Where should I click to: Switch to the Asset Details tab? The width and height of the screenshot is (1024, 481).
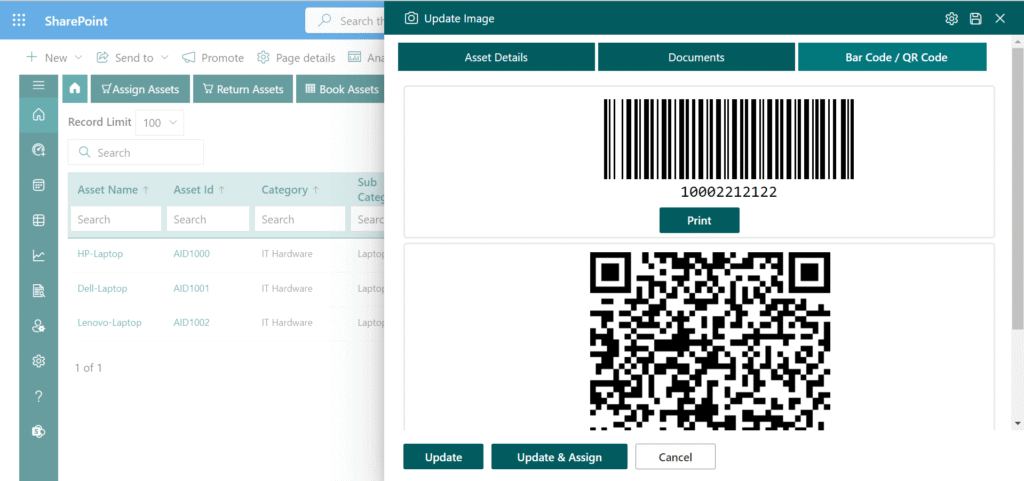tap(496, 57)
